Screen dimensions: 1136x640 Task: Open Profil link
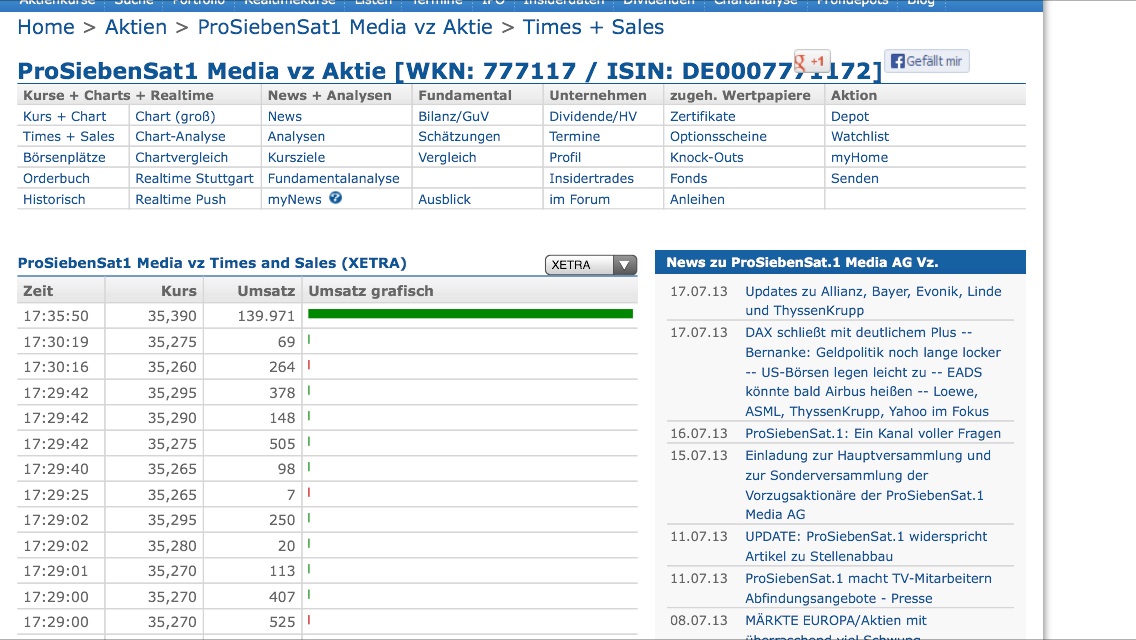[565, 157]
